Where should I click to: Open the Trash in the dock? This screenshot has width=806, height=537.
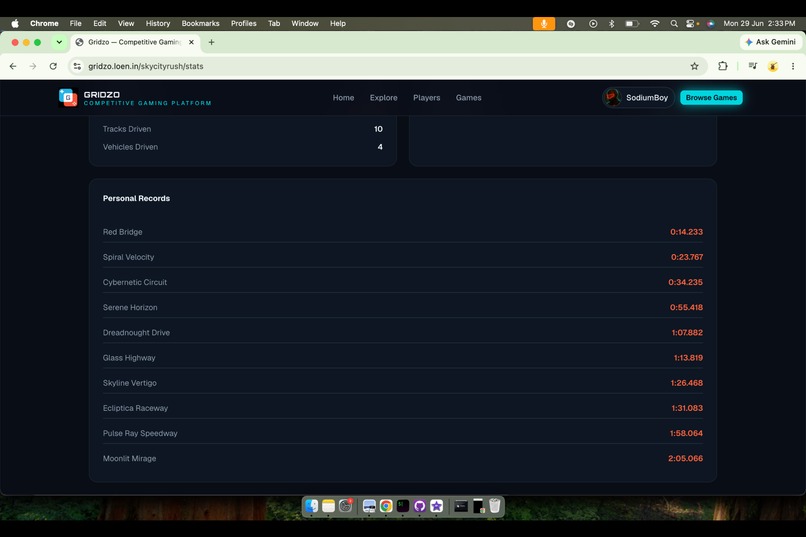click(x=494, y=506)
